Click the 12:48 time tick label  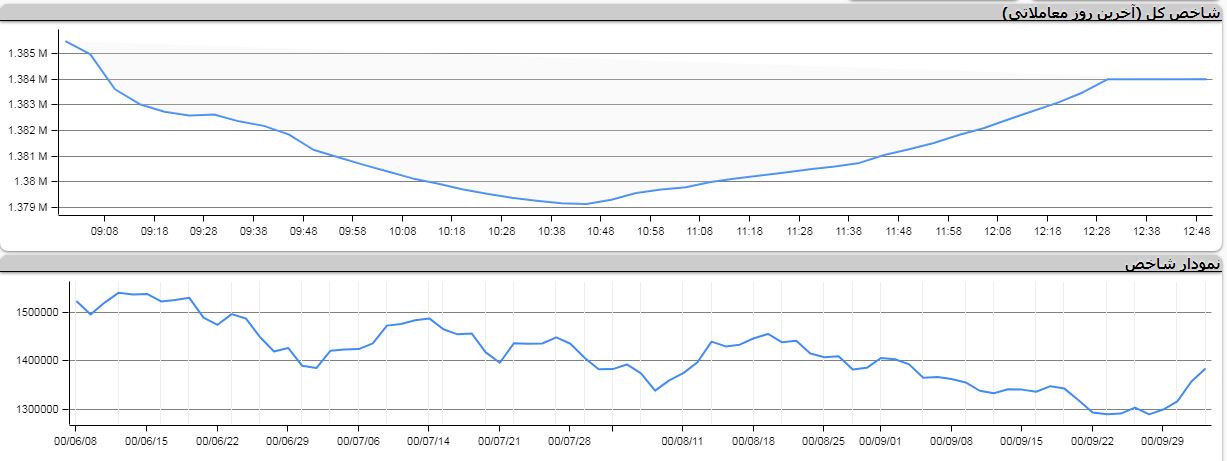pyautogui.click(x=1196, y=231)
